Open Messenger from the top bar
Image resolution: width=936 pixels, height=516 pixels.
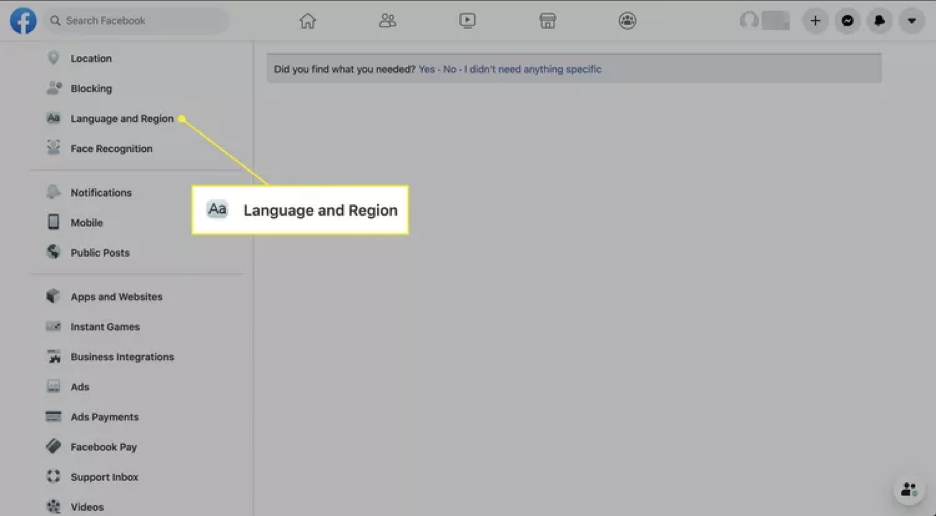847,20
